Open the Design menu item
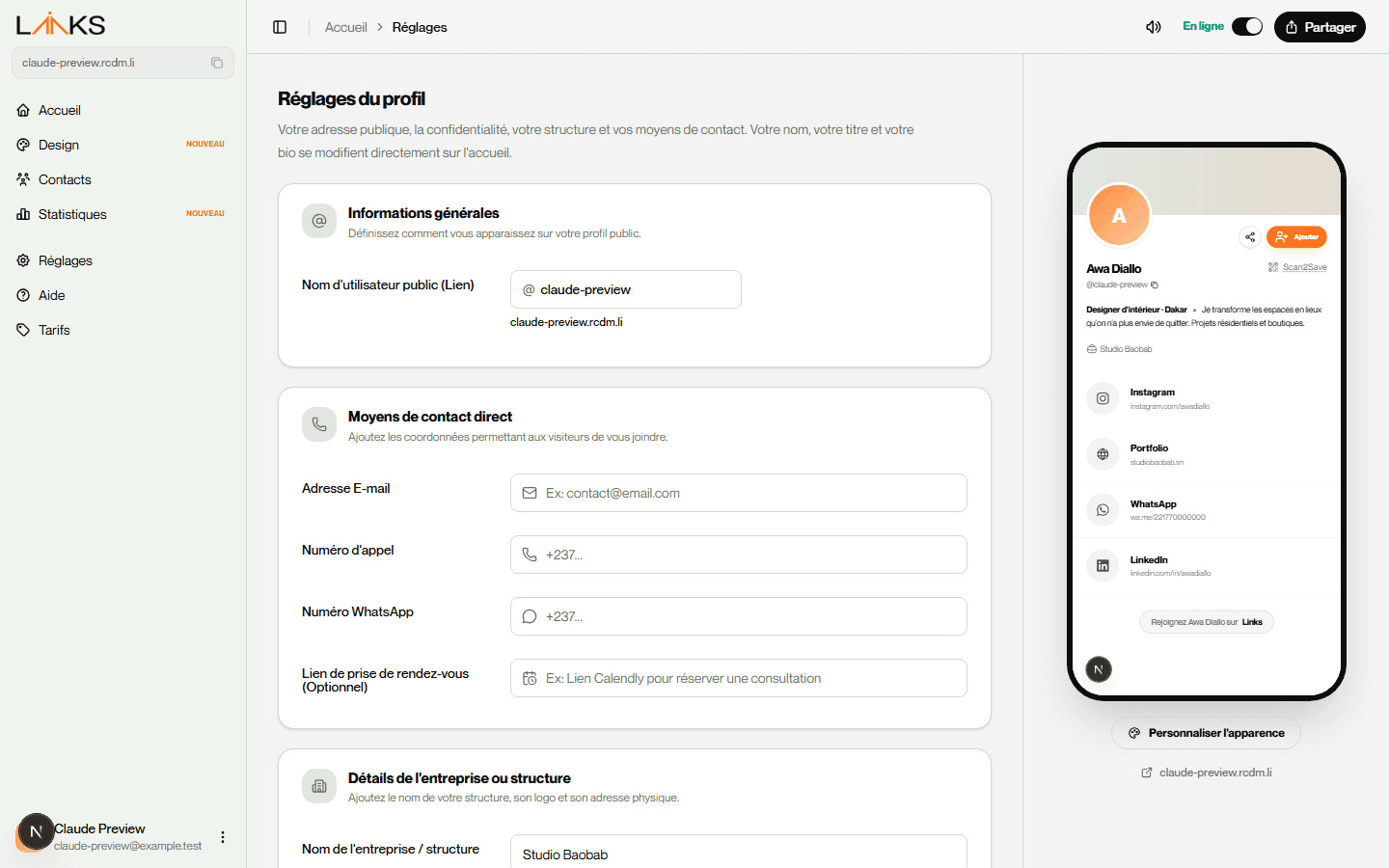 (123, 145)
